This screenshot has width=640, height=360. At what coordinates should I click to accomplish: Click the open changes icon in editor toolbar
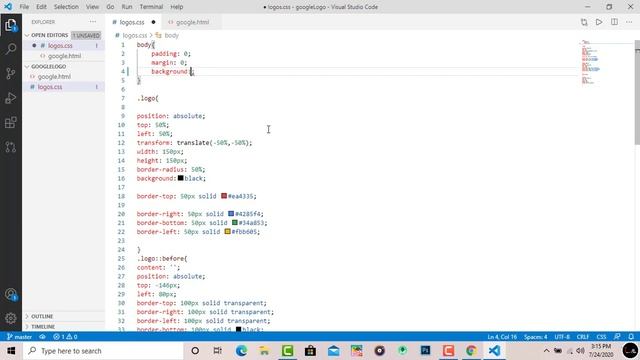click(584, 22)
